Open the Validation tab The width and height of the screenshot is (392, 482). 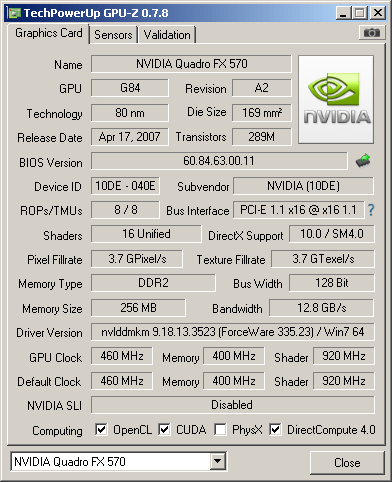(167, 35)
